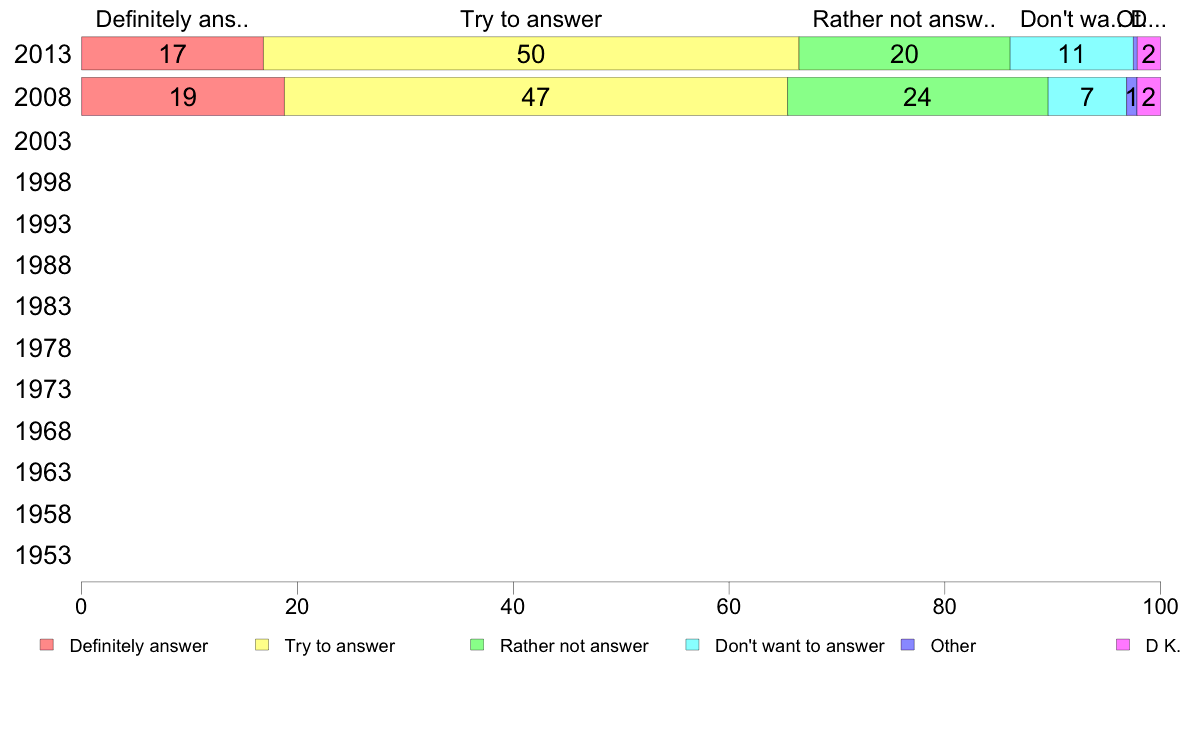
Task: Select the 2013 red bar segment showing 17
Action: [173, 54]
